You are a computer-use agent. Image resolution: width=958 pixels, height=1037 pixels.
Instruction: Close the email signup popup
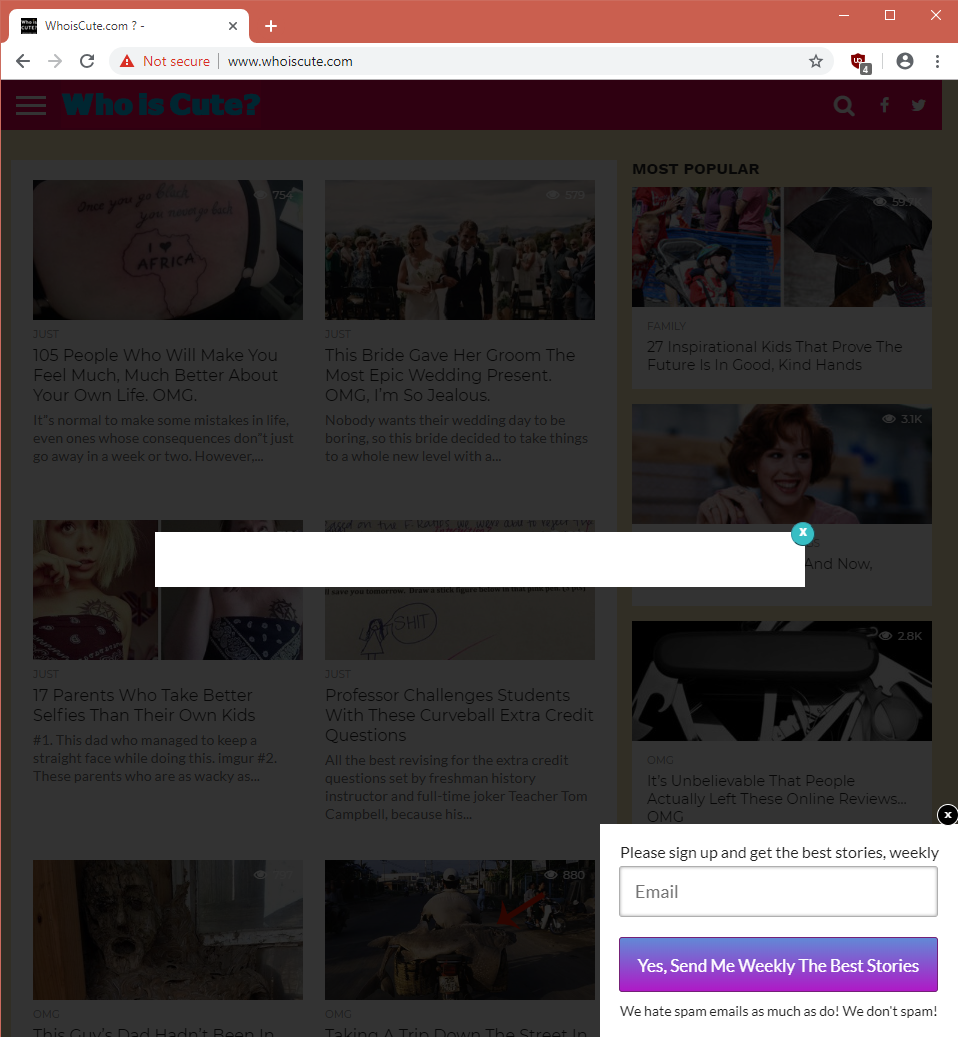coord(947,815)
